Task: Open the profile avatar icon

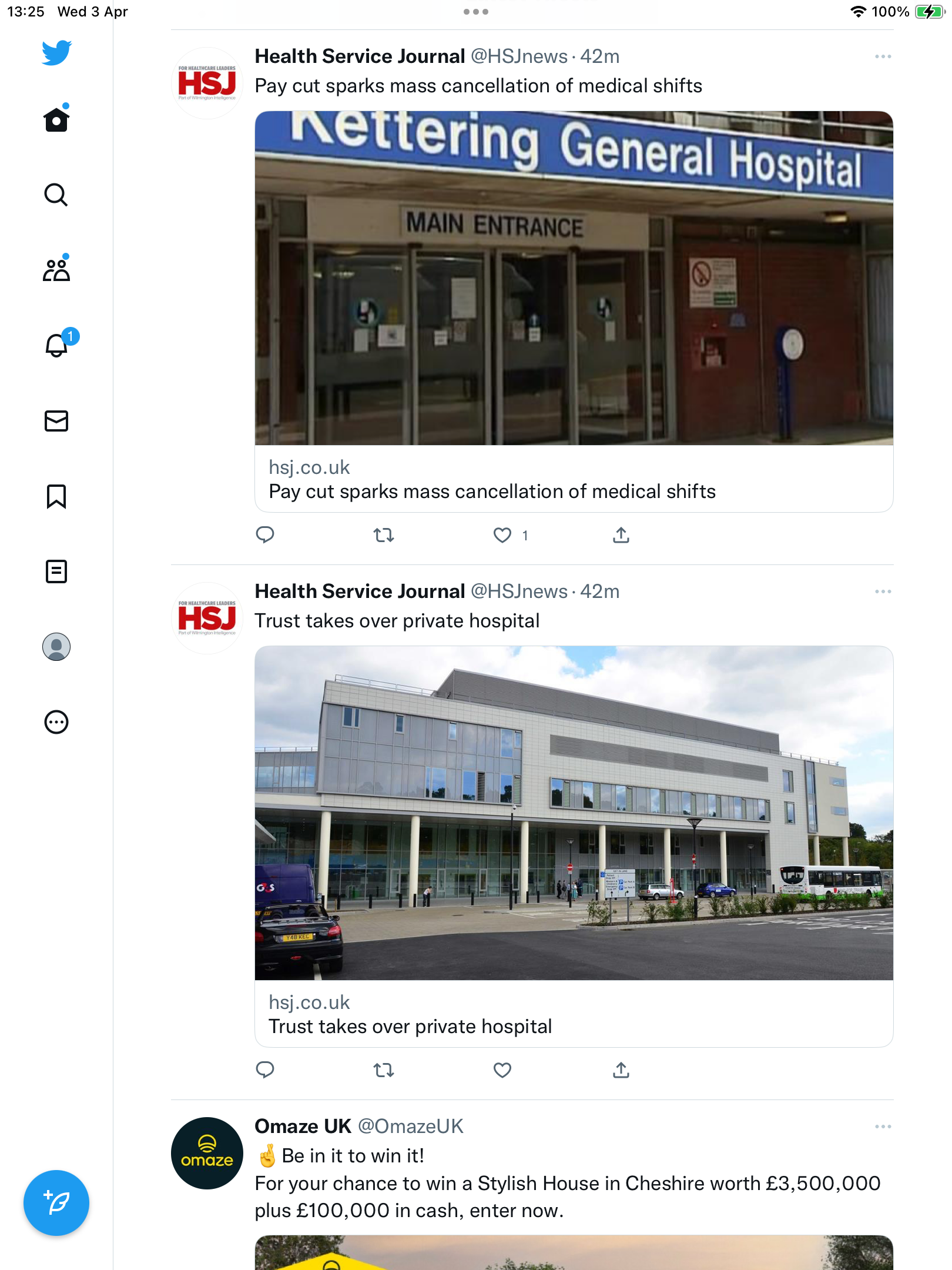Action: pos(56,647)
